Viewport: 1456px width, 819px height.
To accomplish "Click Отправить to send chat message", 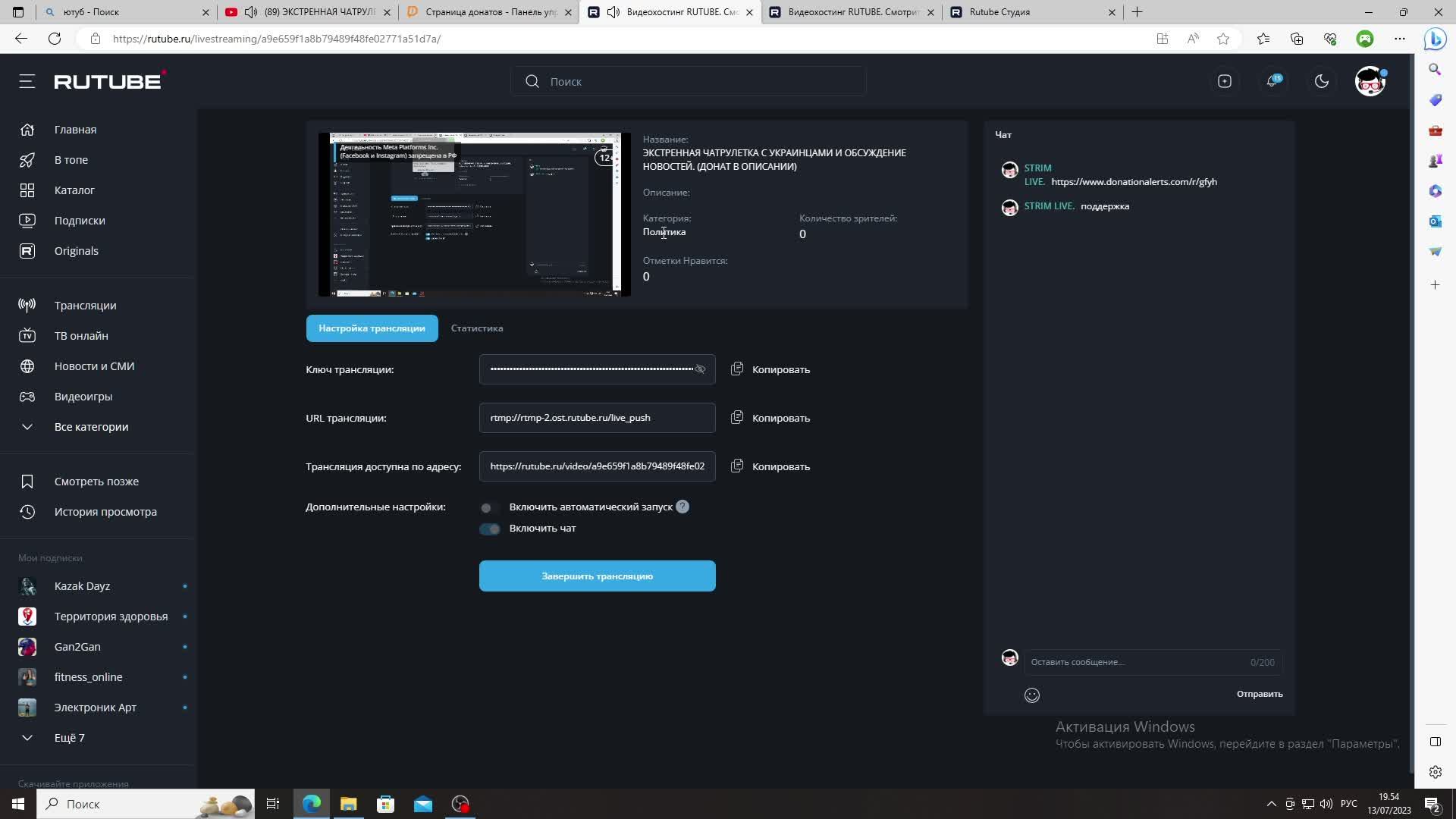I will (x=1259, y=694).
